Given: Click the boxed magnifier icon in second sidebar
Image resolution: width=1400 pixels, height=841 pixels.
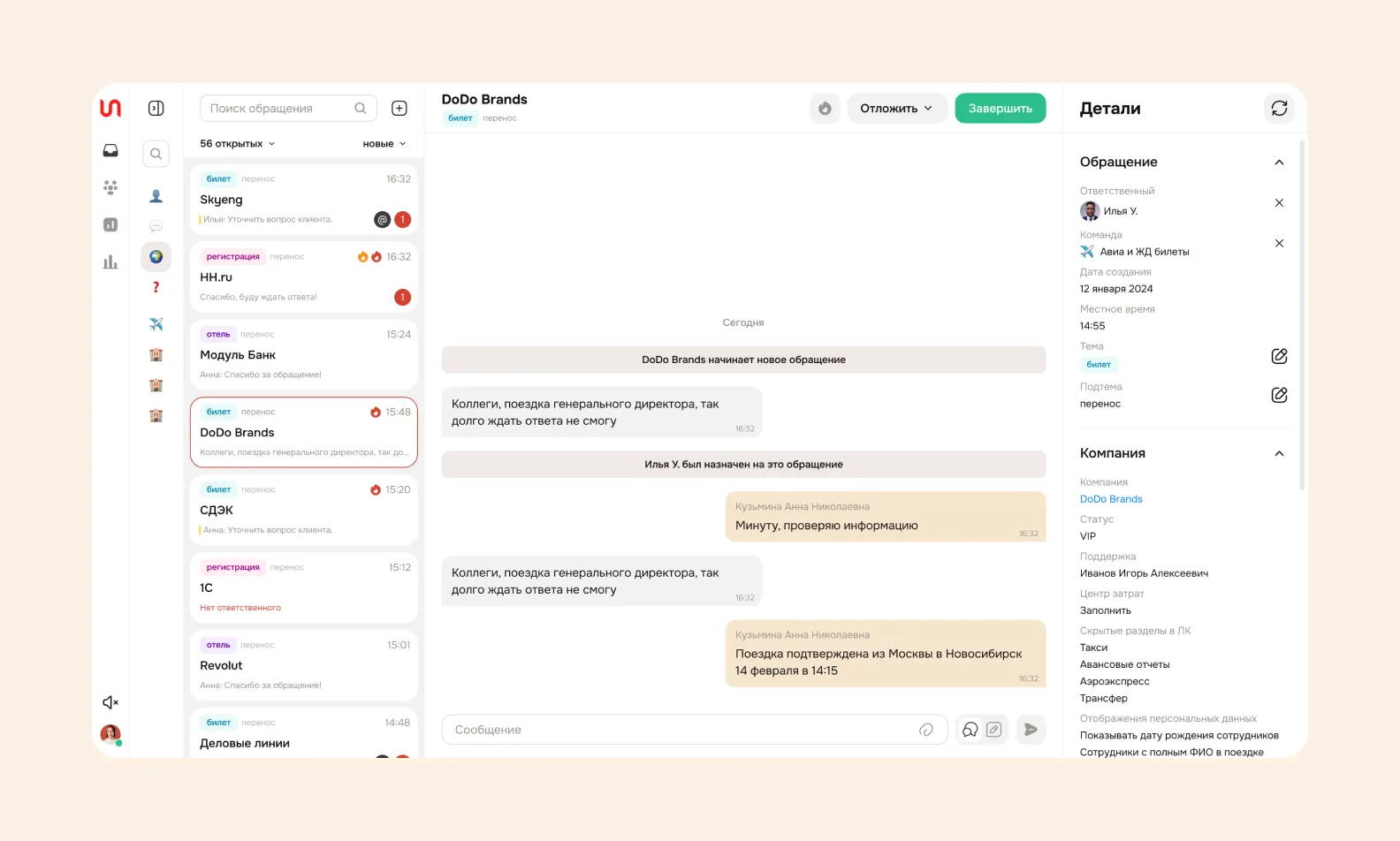Looking at the screenshot, I should click(156, 154).
